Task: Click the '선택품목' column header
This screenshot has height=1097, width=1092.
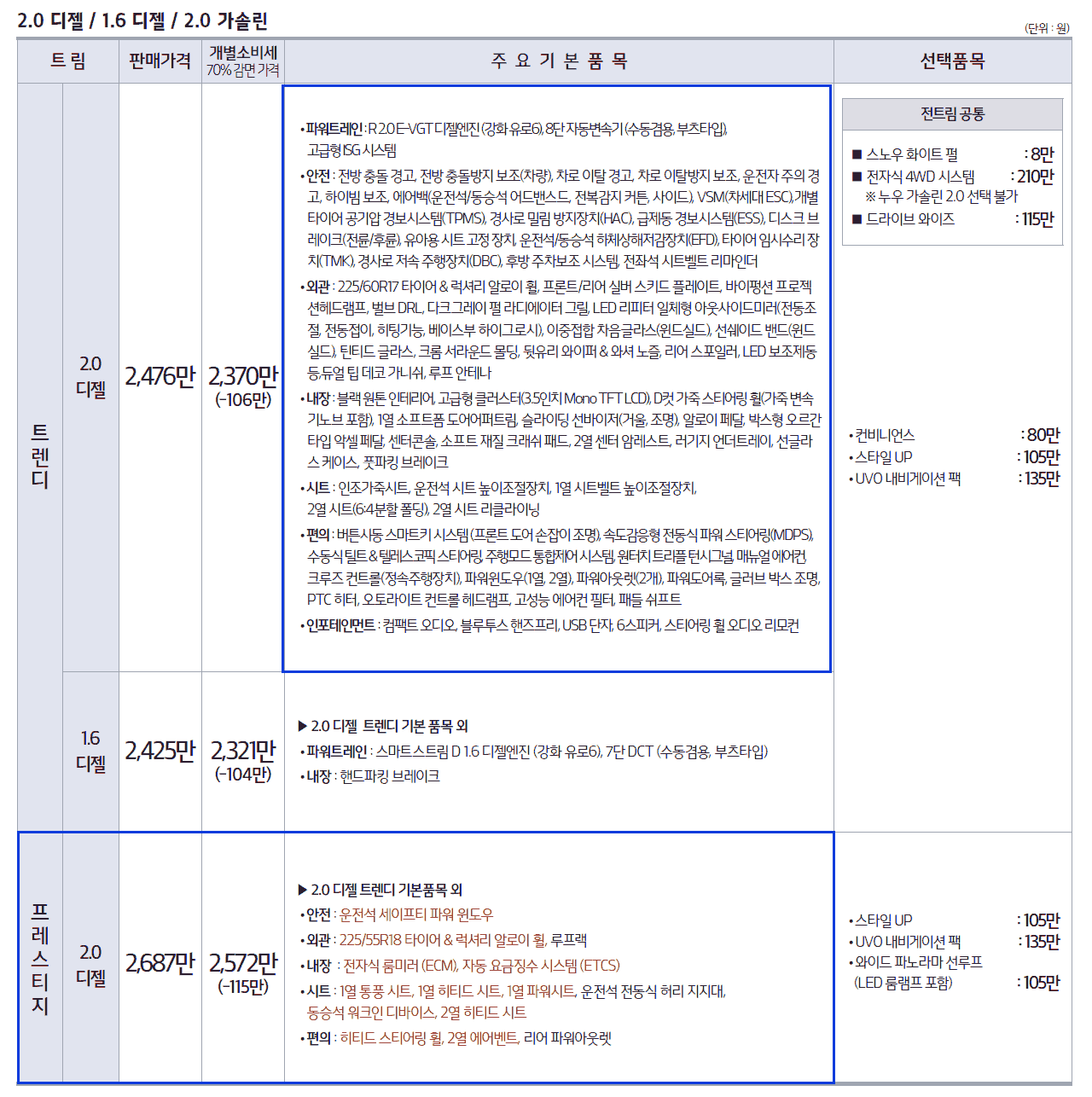Action: click(952, 61)
